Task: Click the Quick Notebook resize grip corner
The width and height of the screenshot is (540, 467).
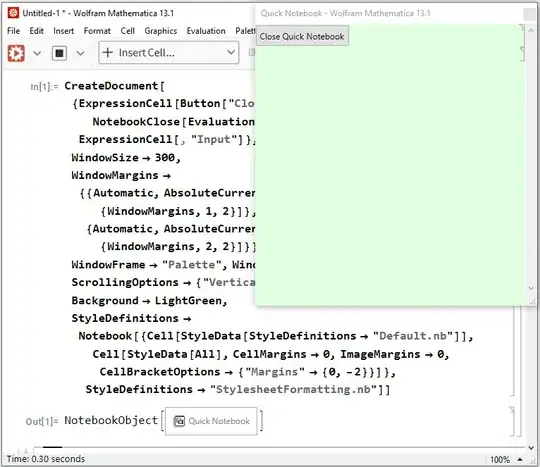Action: click(x=532, y=302)
